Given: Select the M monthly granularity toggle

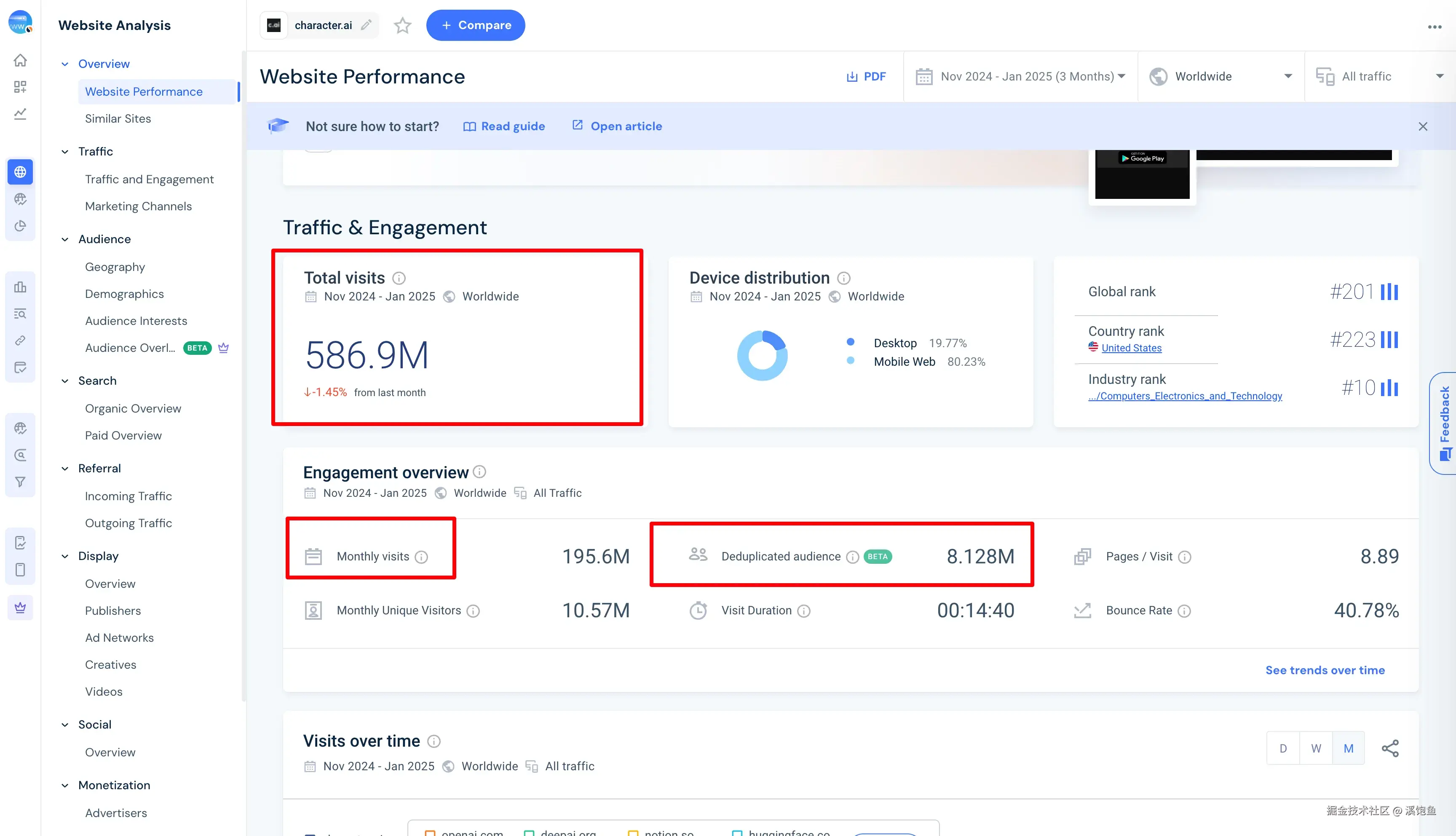Looking at the screenshot, I should coord(1349,748).
